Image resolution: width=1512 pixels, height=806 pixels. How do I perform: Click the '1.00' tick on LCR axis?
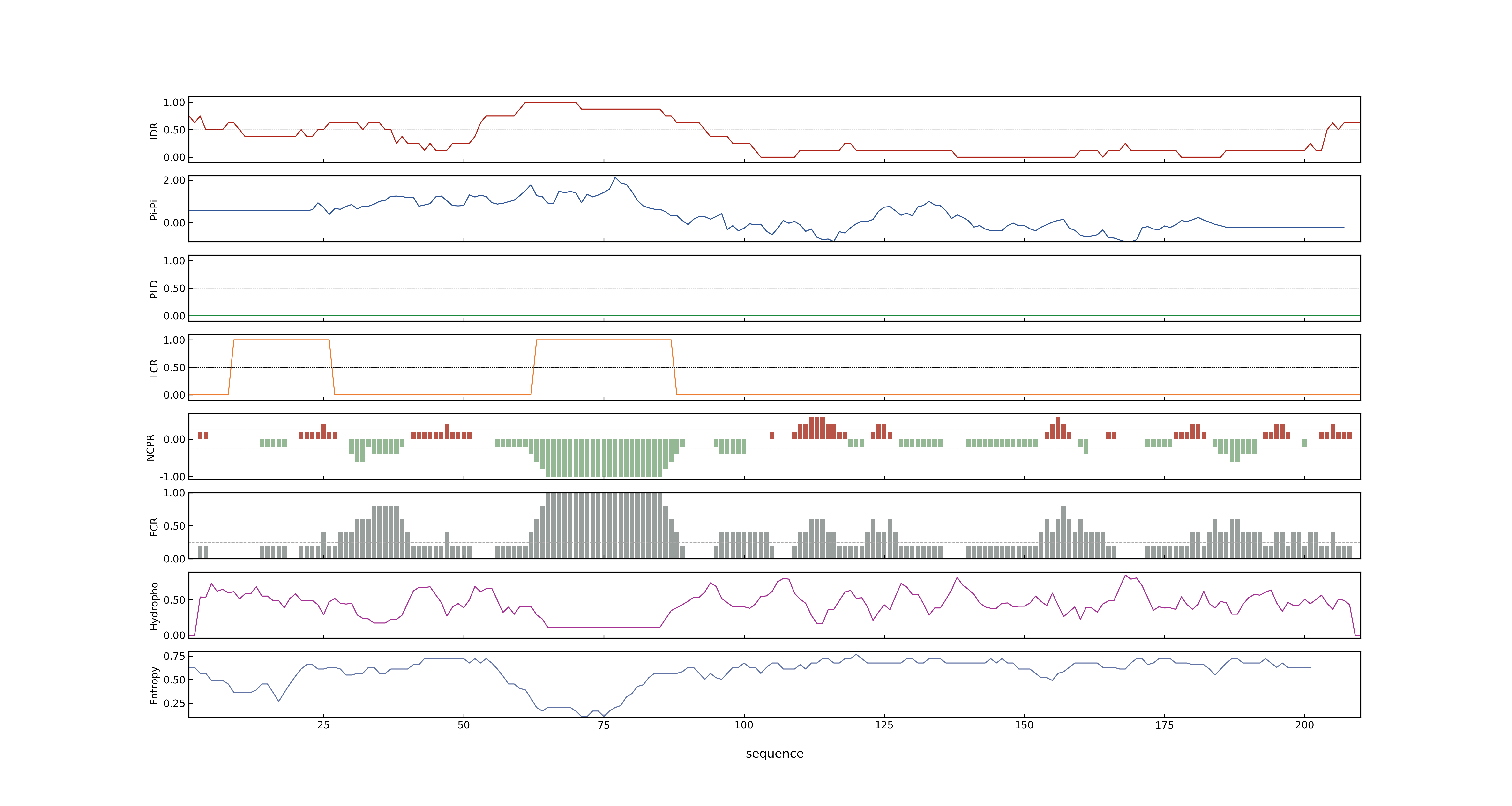[x=174, y=340]
